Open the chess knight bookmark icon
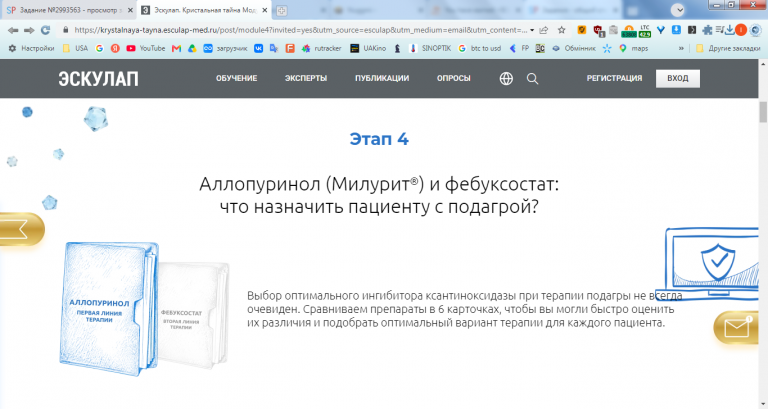Screen dimensions: 768x409 point(397,48)
